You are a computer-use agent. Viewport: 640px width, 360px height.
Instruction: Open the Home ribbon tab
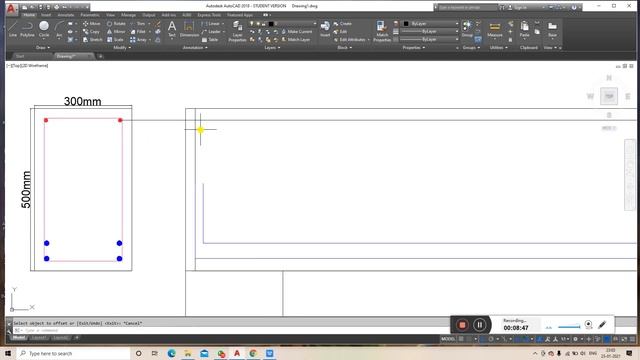pos(29,15)
